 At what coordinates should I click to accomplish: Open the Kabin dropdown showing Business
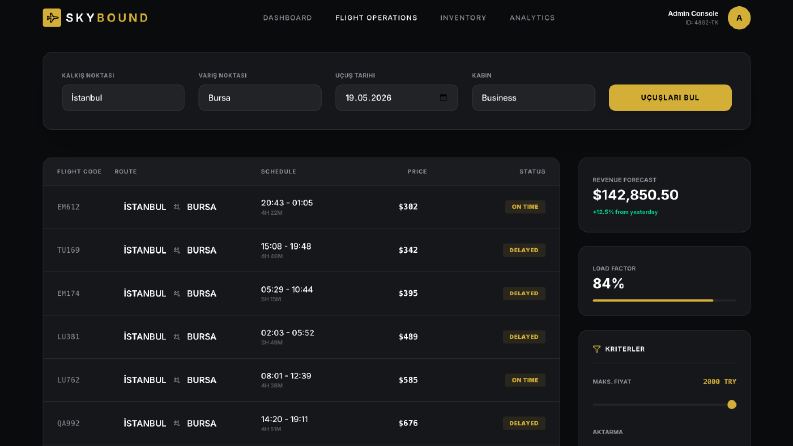point(533,98)
